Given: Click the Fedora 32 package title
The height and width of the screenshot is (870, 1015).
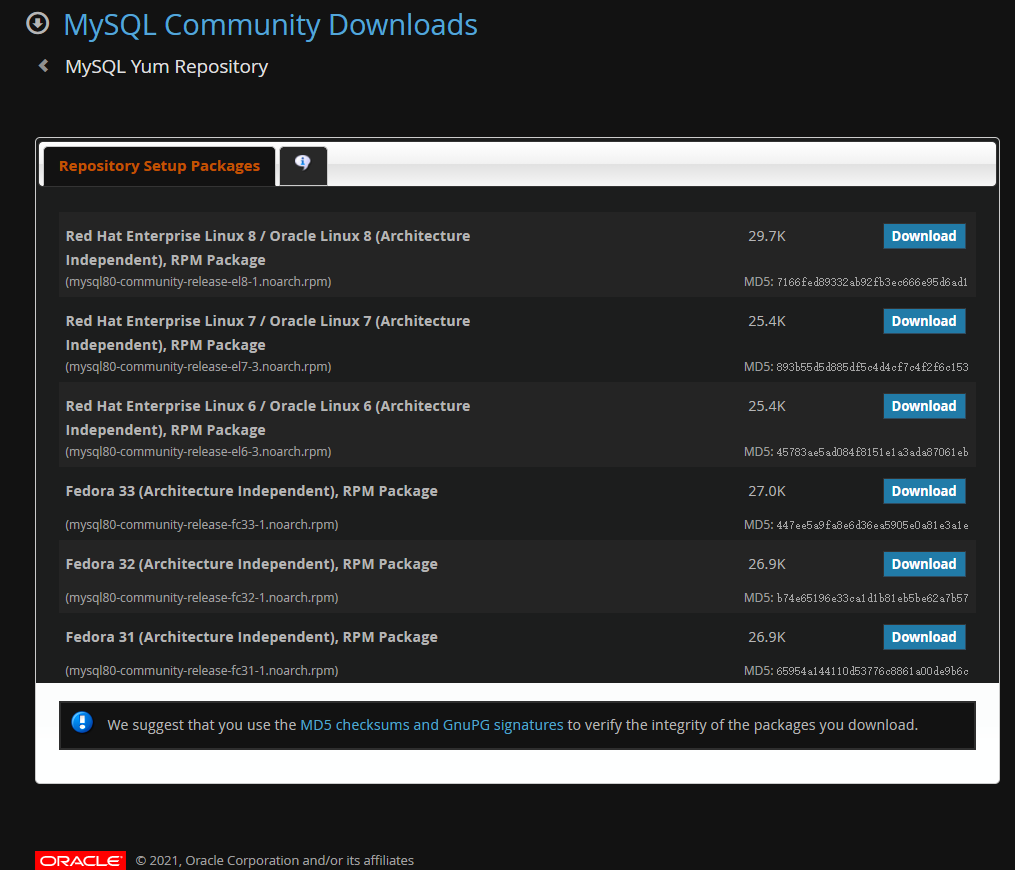Looking at the screenshot, I should (251, 564).
